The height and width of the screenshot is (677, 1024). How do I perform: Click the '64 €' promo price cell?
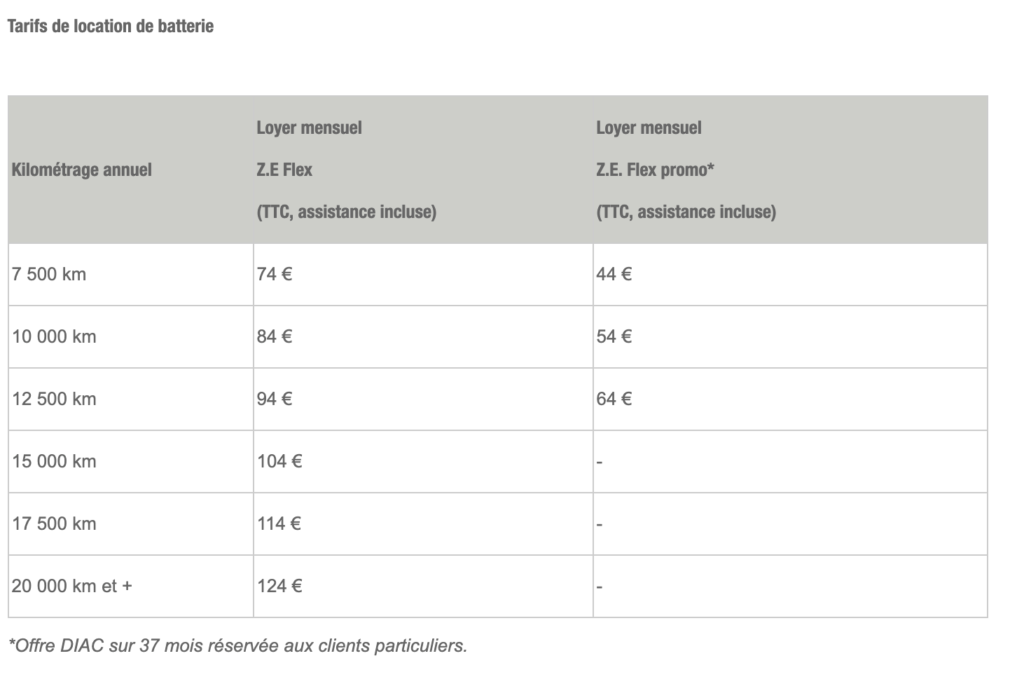[x=790, y=399]
